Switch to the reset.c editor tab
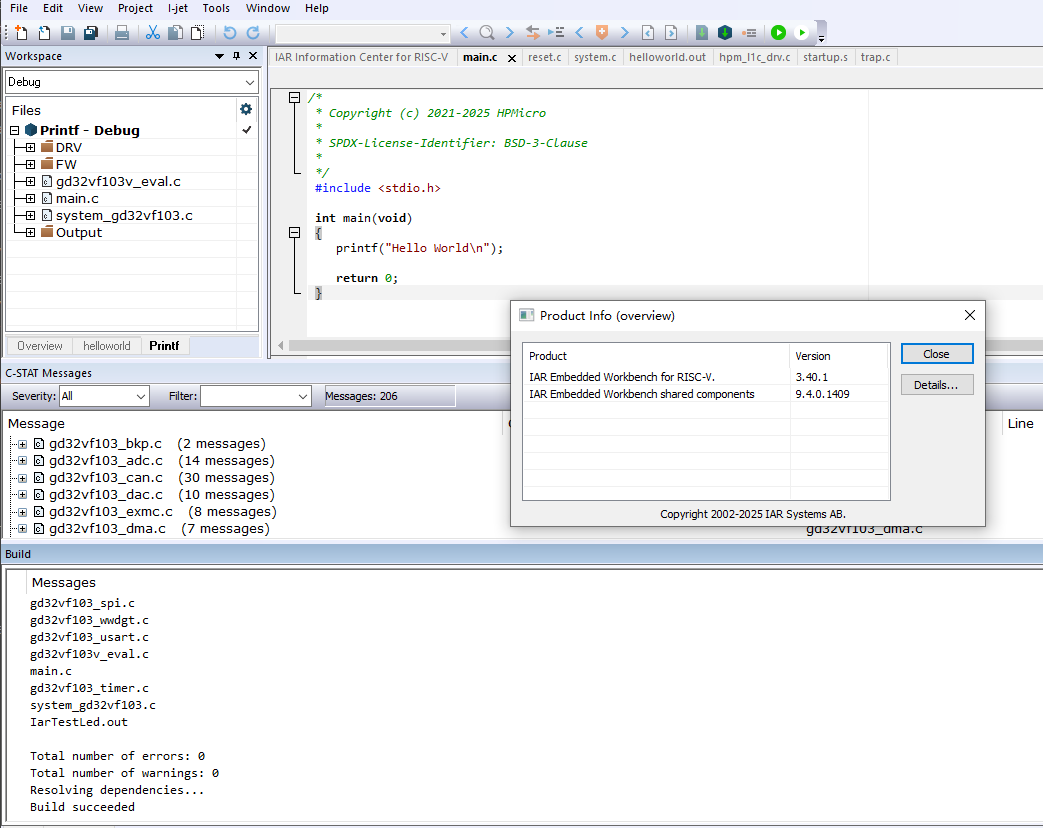This screenshot has width=1043, height=828. 545,57
